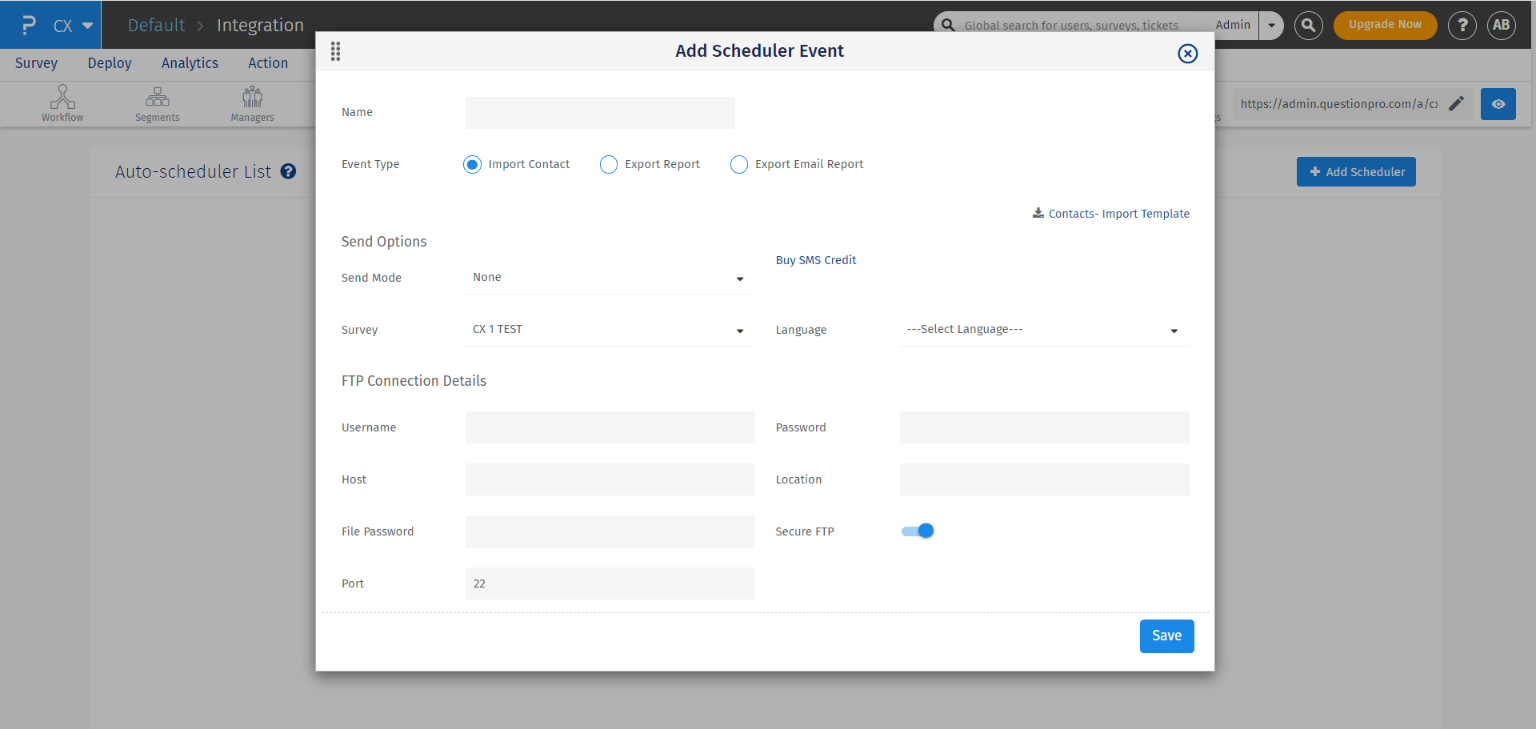Click the Buy SMS Credit link
1536x729 pixels.
[816, 260]
